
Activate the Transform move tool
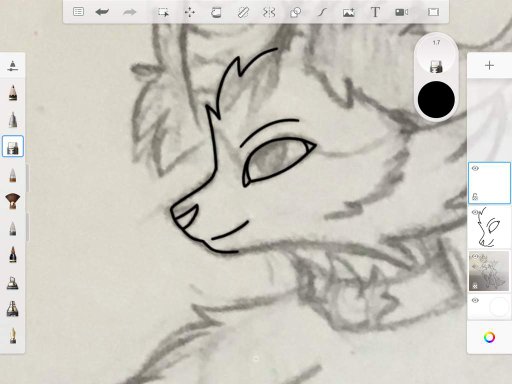pyautogui.click(x=190, y=12)
